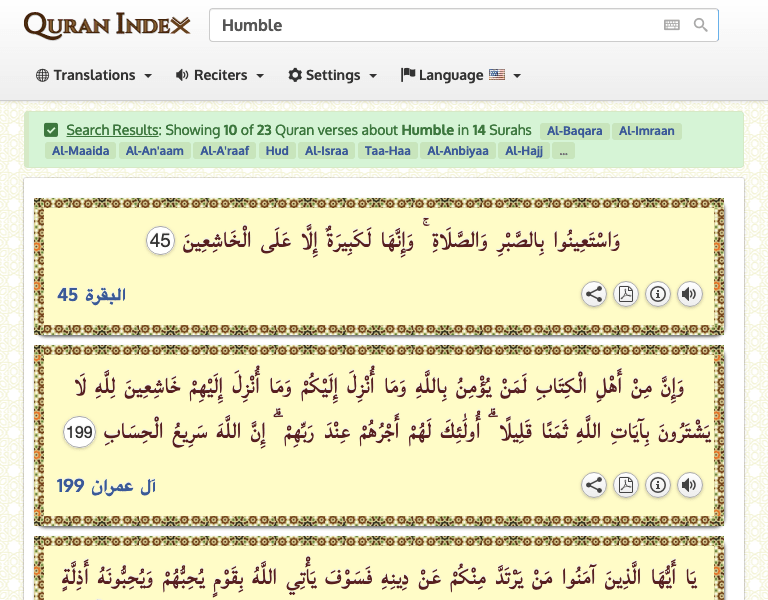Show more surahs via the ellipsis tag
This screenshot has width=768, height=600.
563,152
